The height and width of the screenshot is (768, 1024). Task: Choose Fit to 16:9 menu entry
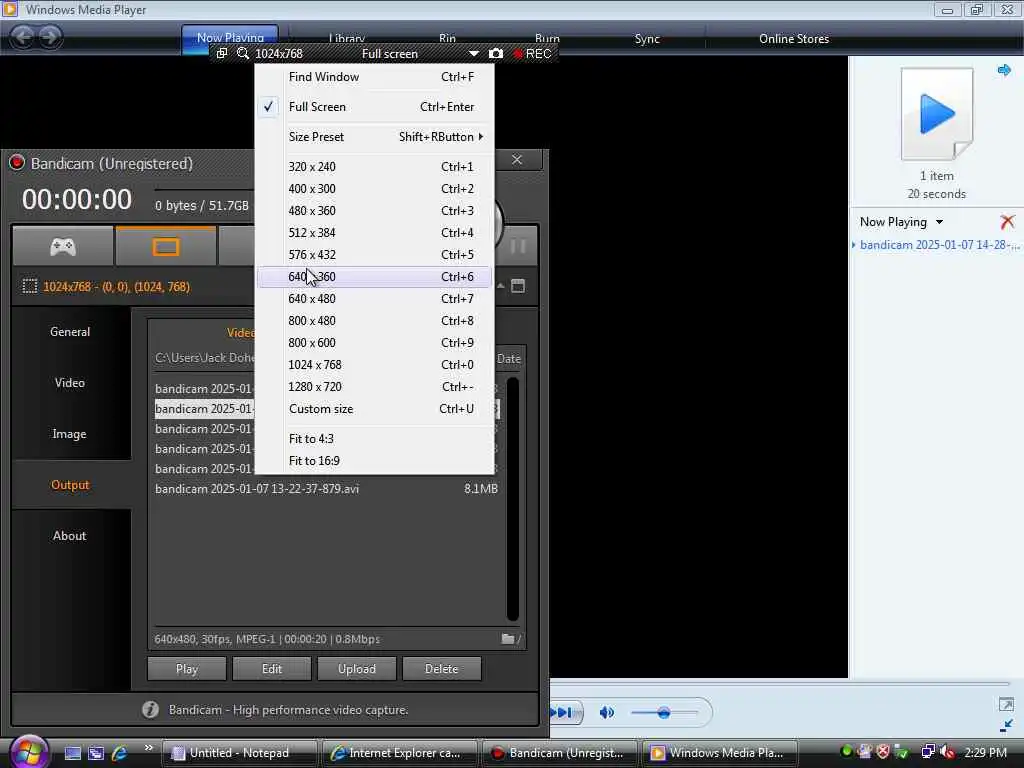pyautogui.click(x=374, y=460)
